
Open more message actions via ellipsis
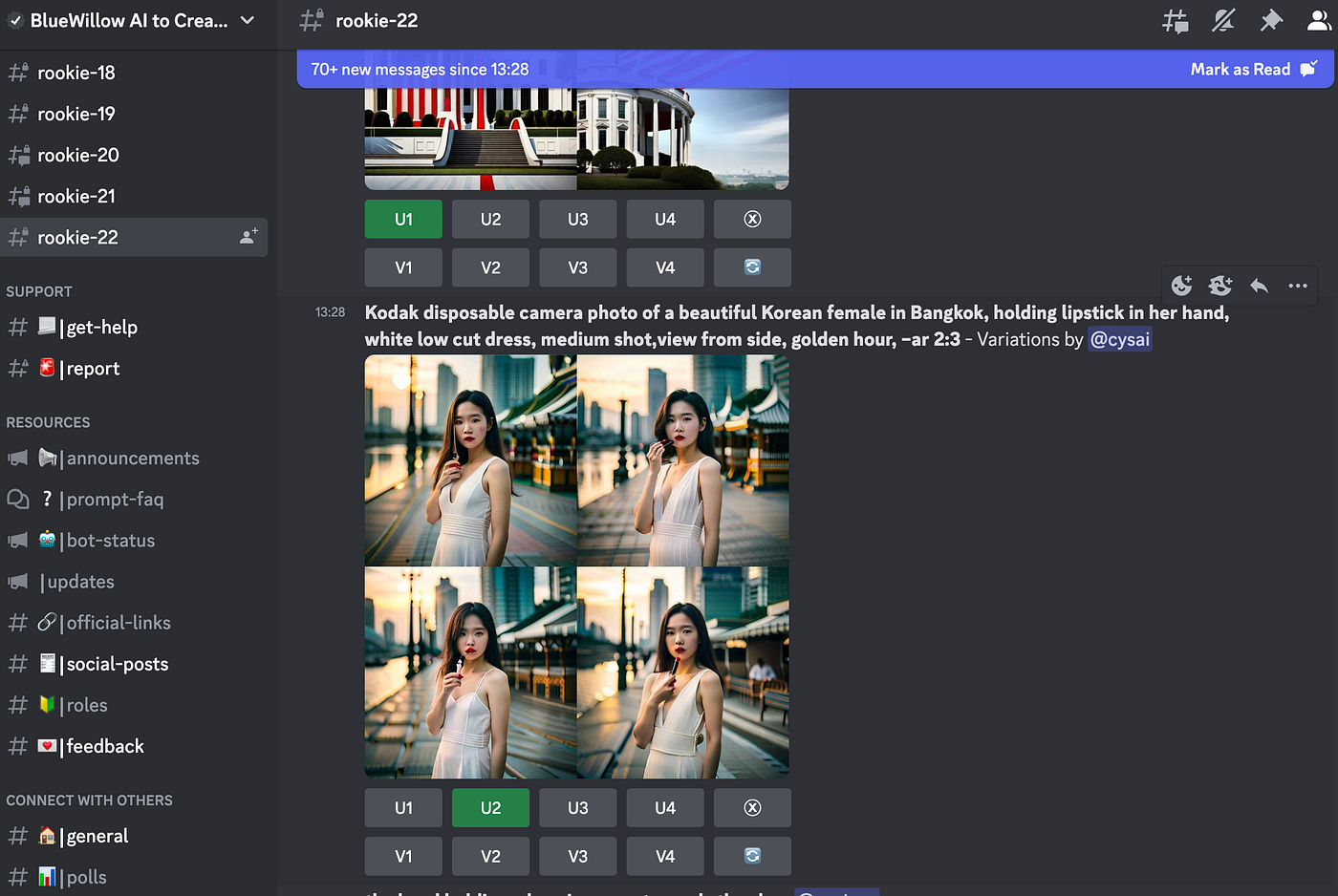(x=1297, y=285)
